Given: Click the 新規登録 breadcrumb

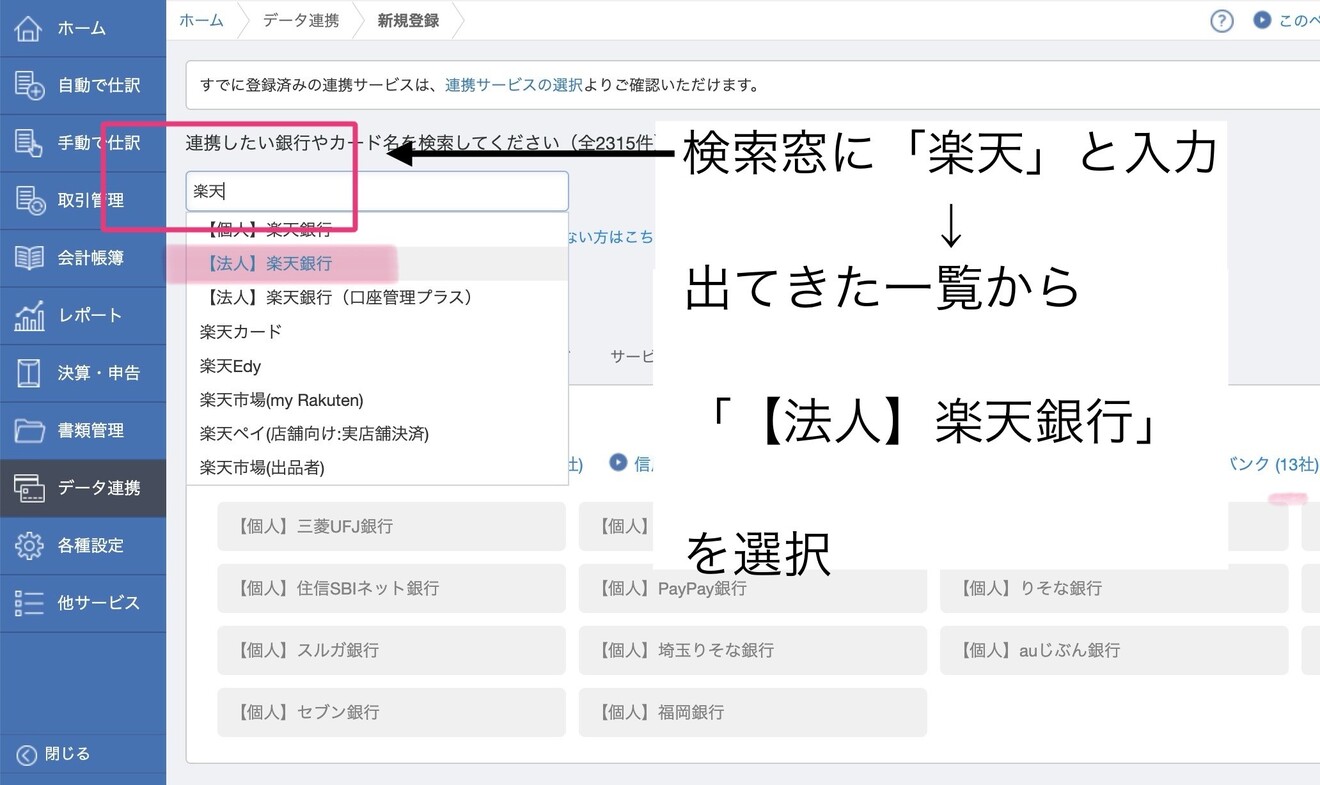Looking at the screenshot, I should [408, 20].
